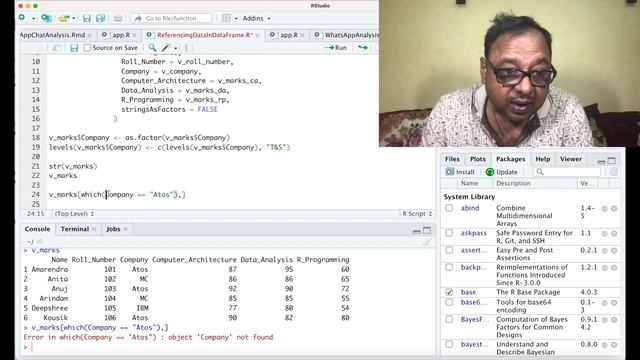Load the assertthat package checkbox
This screenshot has width=640, height=360.
[449, 250]
